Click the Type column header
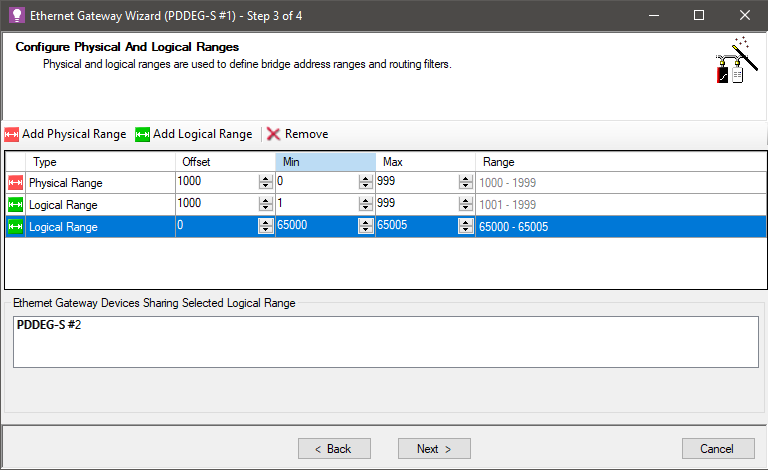 (90, 162)
